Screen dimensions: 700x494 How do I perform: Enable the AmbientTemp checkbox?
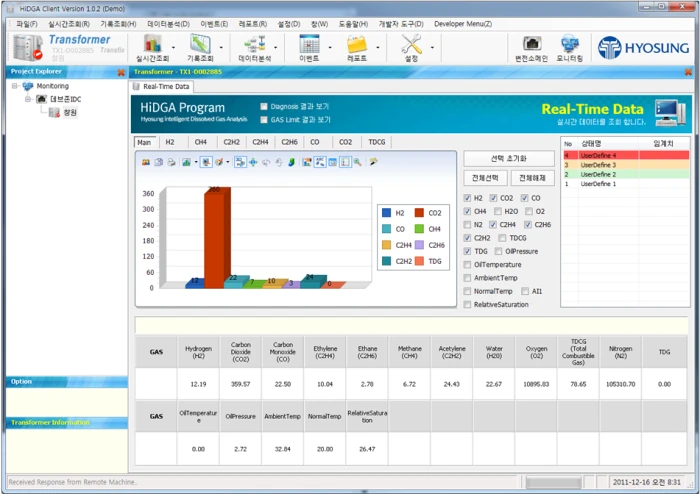click(467, 278)
